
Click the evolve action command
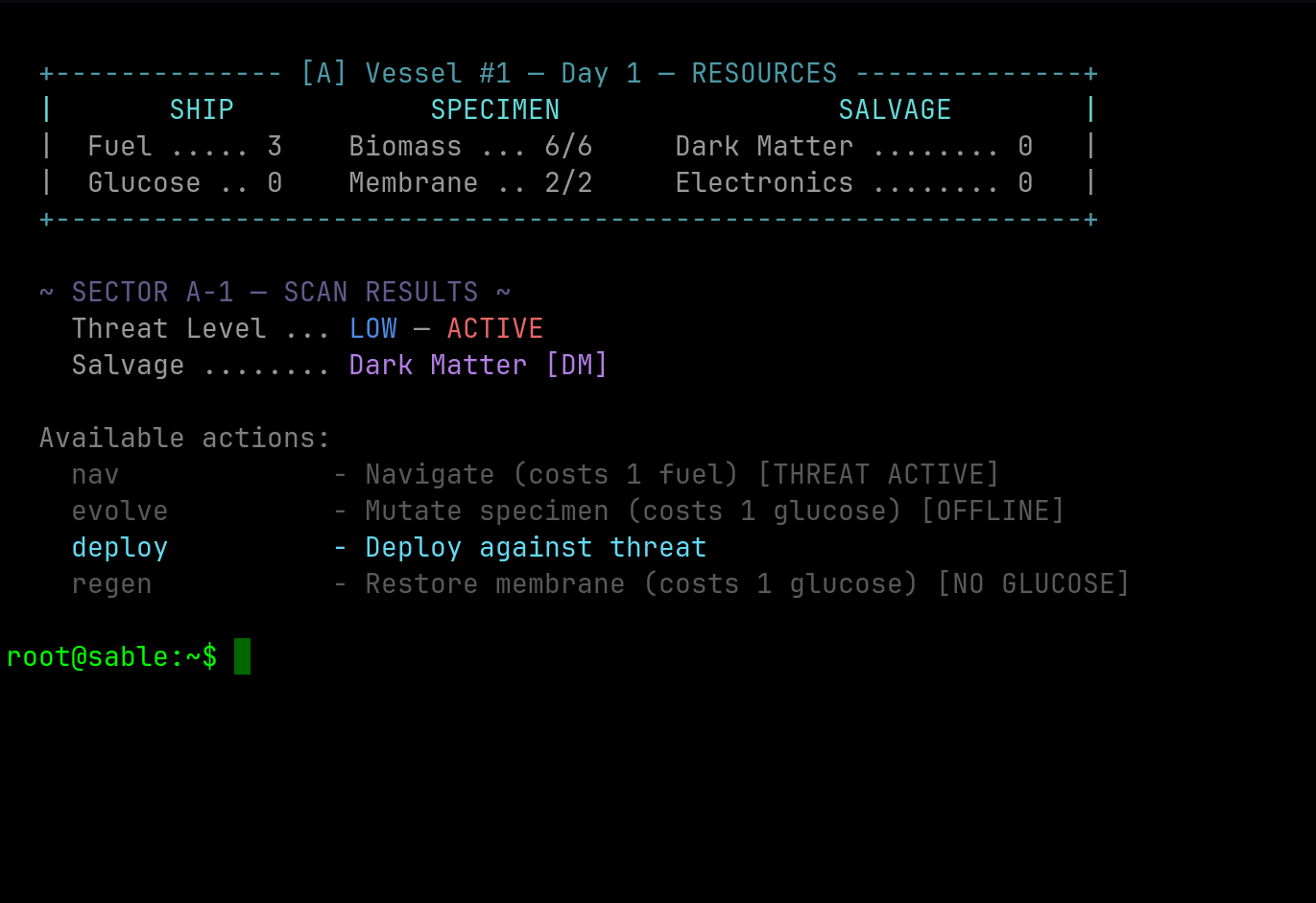[x=120, y=511]
